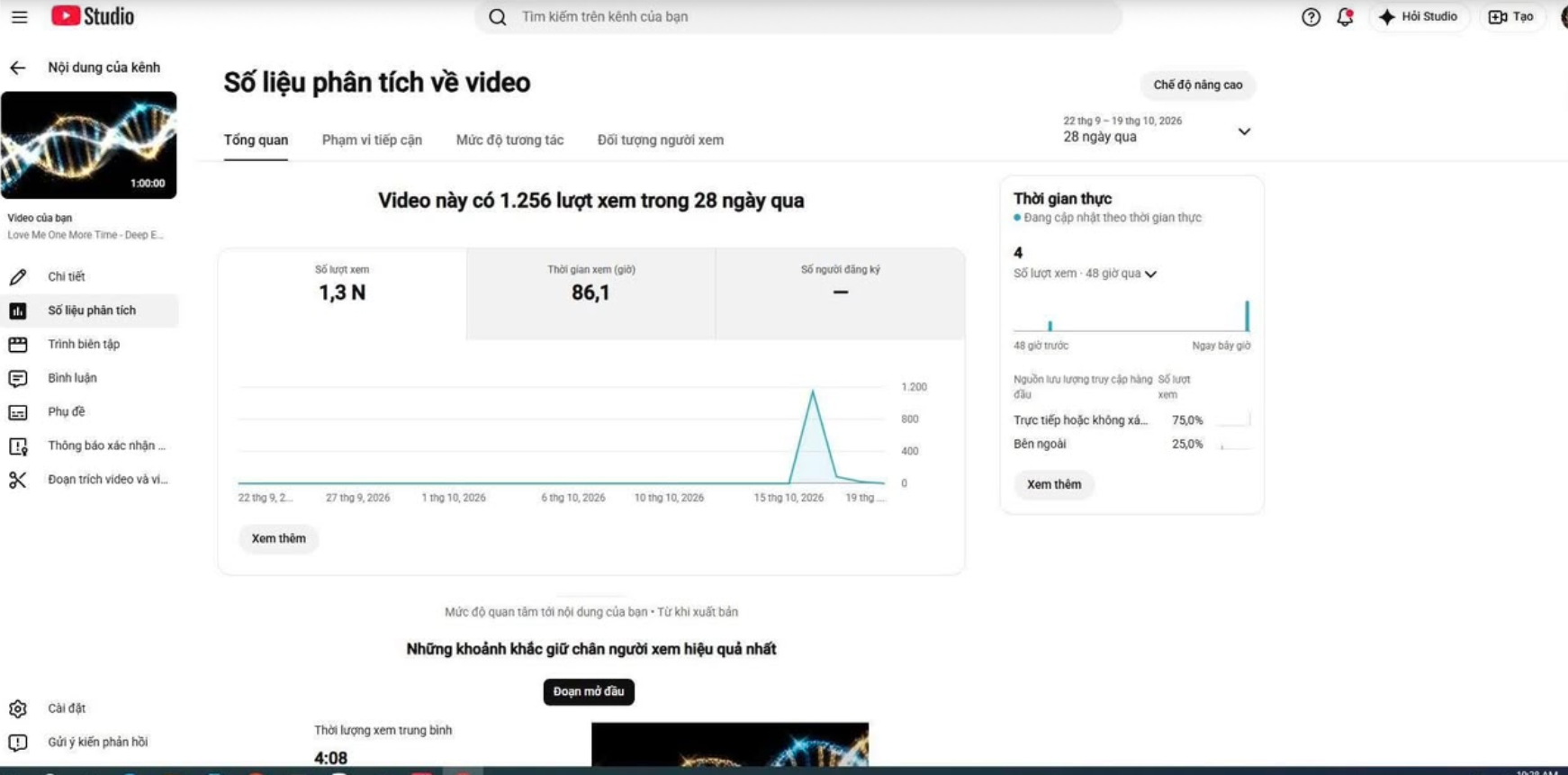1568x775 pixels.
Task: Click Xem thêm in the Thời gian thực card
Action: click(1054, 484)
